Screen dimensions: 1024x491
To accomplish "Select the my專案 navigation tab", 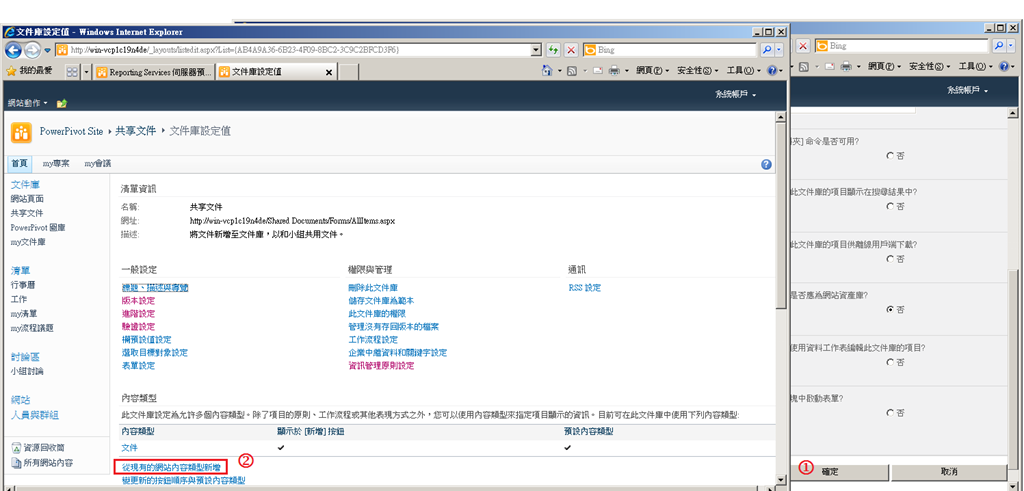I will coord(56,164).
